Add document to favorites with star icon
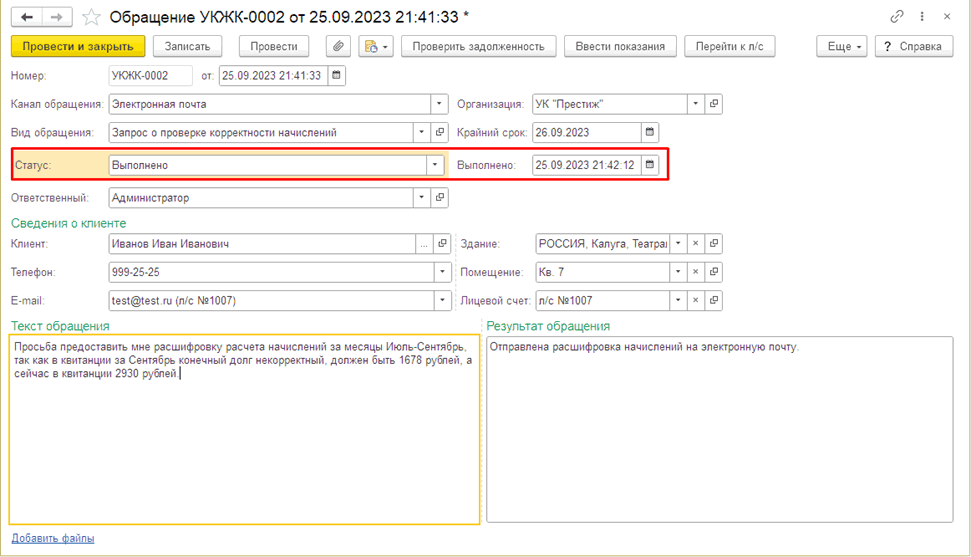This screenshot has width=971, height=557. [91, 17]
